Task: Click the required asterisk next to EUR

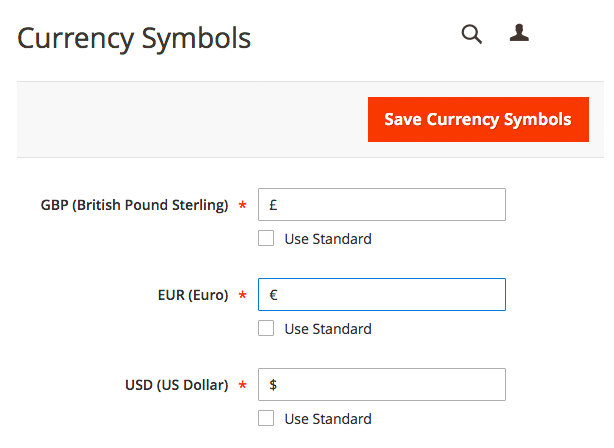Action: click(x=242, y=297)
